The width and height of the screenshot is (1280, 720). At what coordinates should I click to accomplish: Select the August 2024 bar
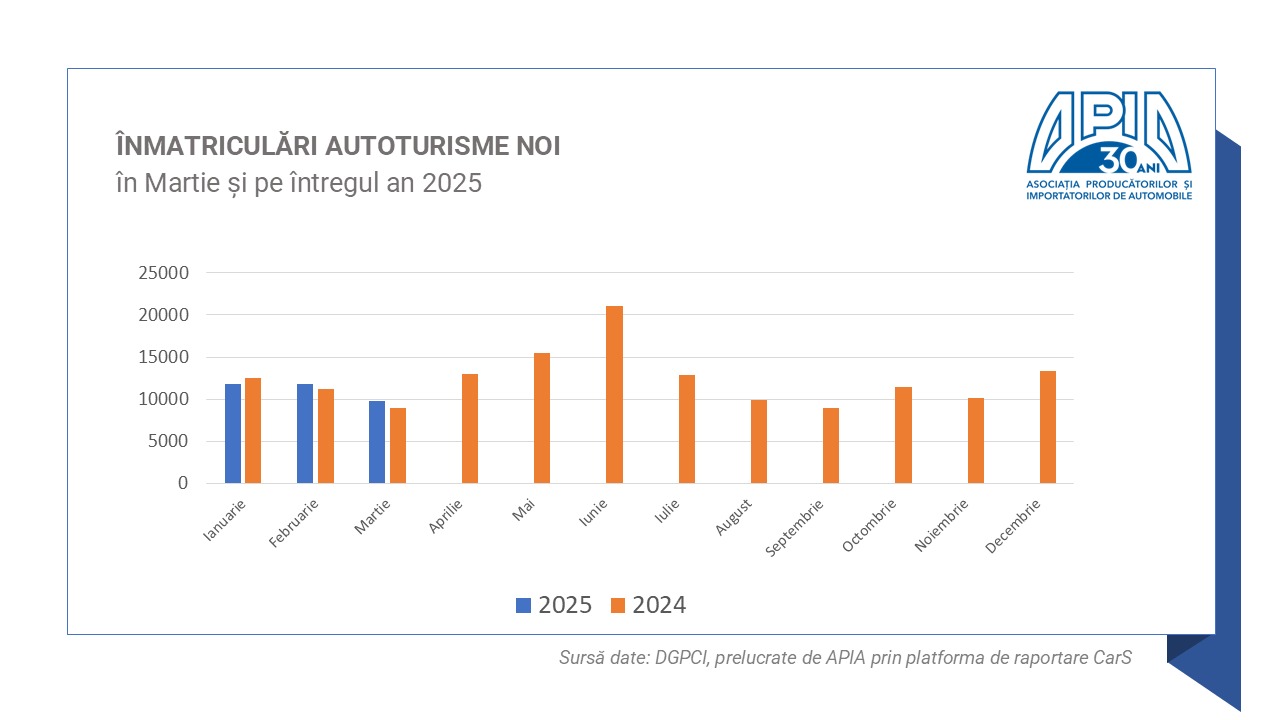(759, 441)
